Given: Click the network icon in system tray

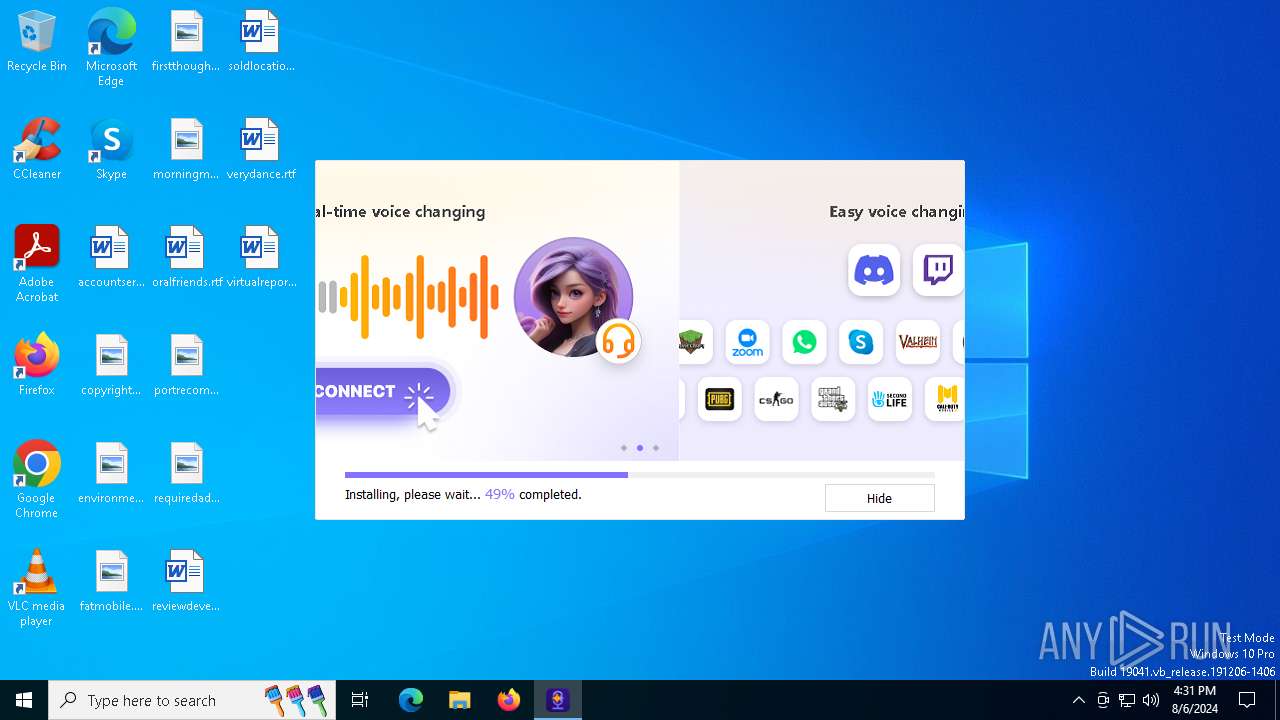Looking at the screenshot, I should [x=1127, y=700].
